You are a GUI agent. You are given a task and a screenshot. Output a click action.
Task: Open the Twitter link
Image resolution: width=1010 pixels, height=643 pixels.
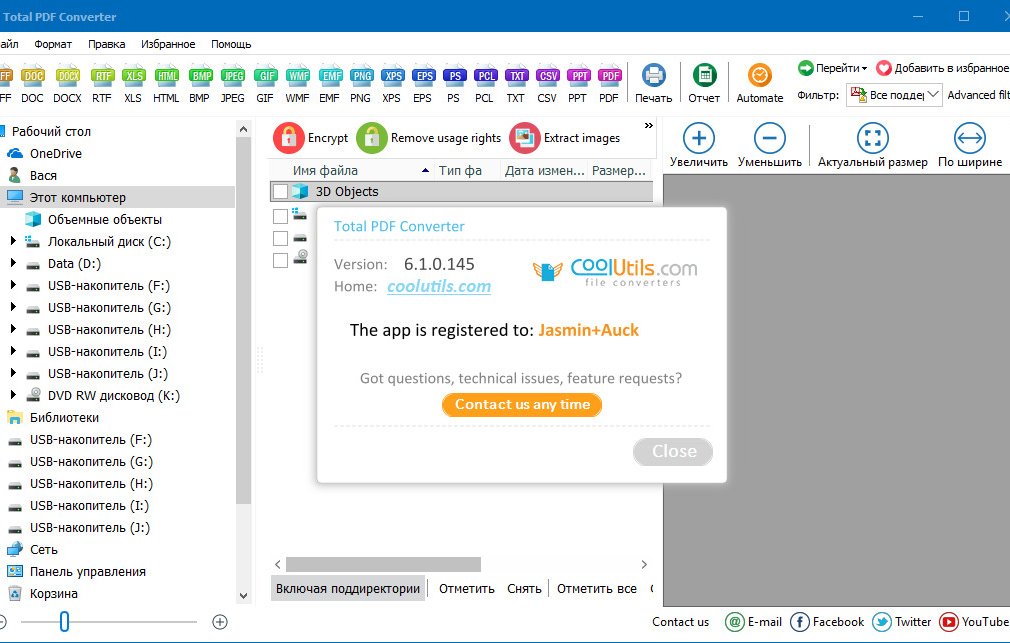click(x=902, y=622)
